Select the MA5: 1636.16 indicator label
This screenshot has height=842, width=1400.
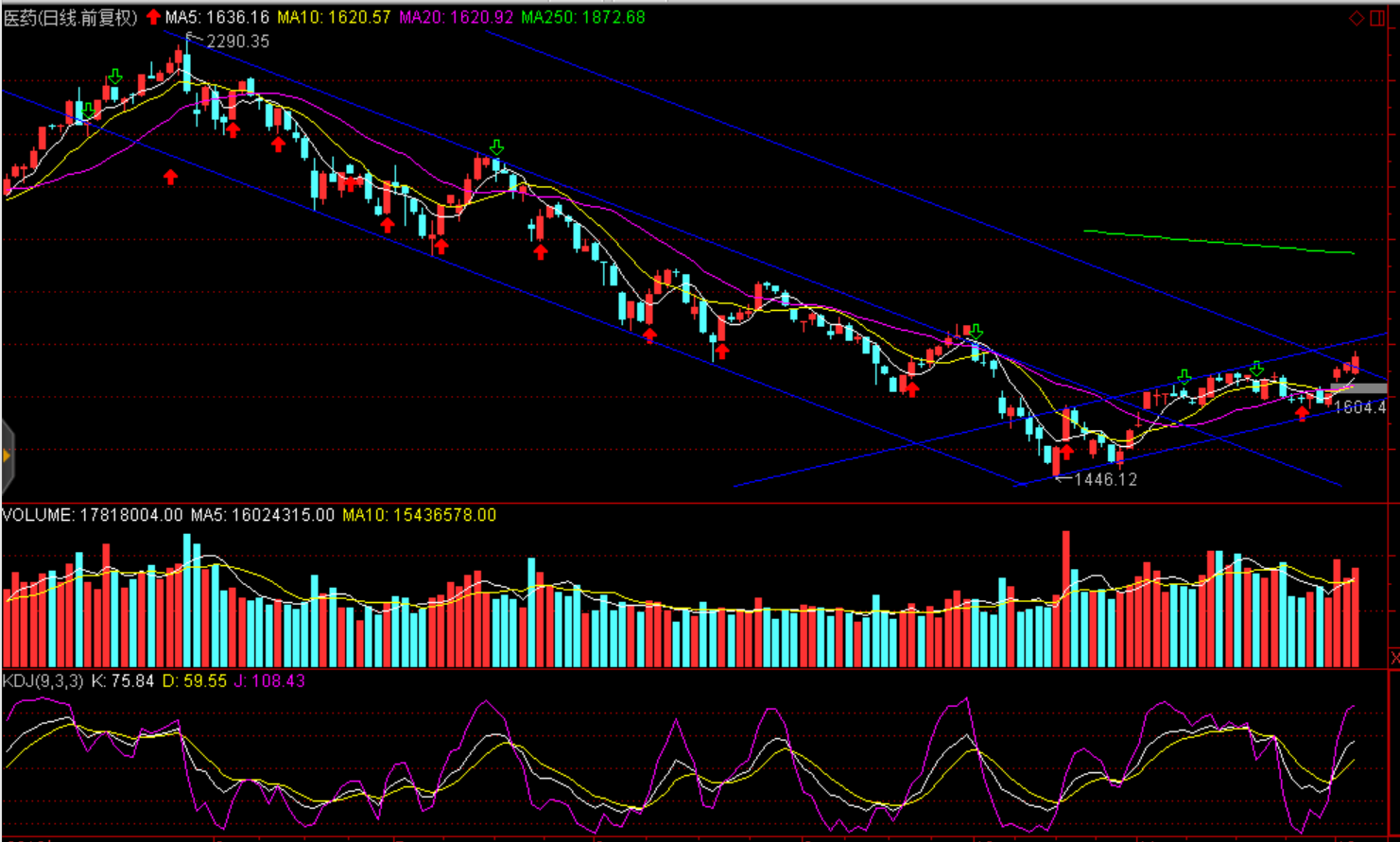(216, 17)
